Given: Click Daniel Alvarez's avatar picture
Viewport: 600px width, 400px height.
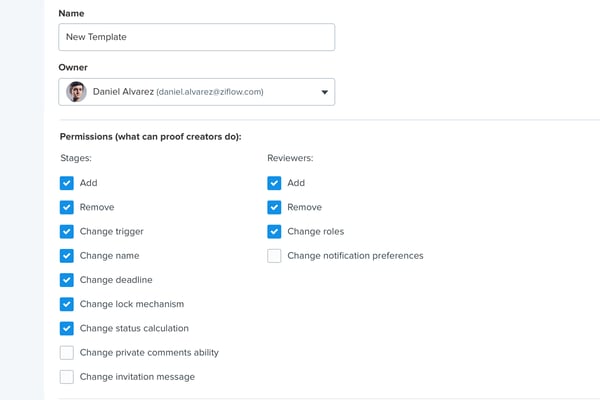Looking at the screenshot, I should tap(76, 92).
